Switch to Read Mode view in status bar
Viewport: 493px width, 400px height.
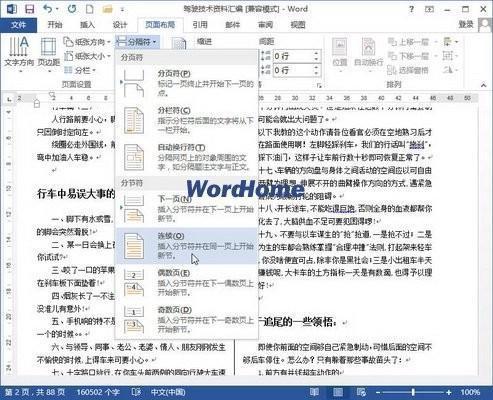(314, 392)
